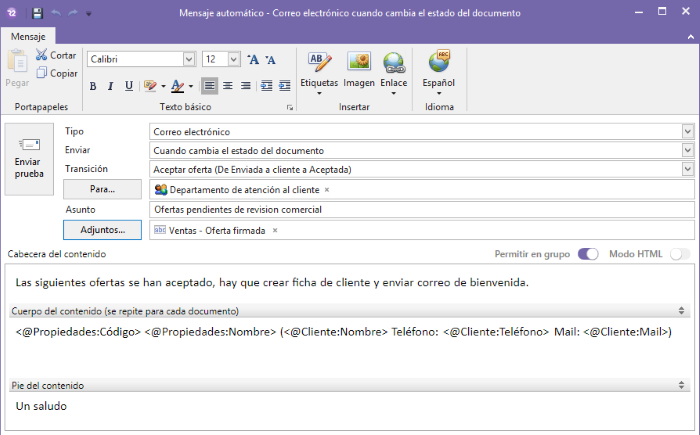700x435 pixels.
Task: Click the Asunto subject field
Action: point(422,209)
